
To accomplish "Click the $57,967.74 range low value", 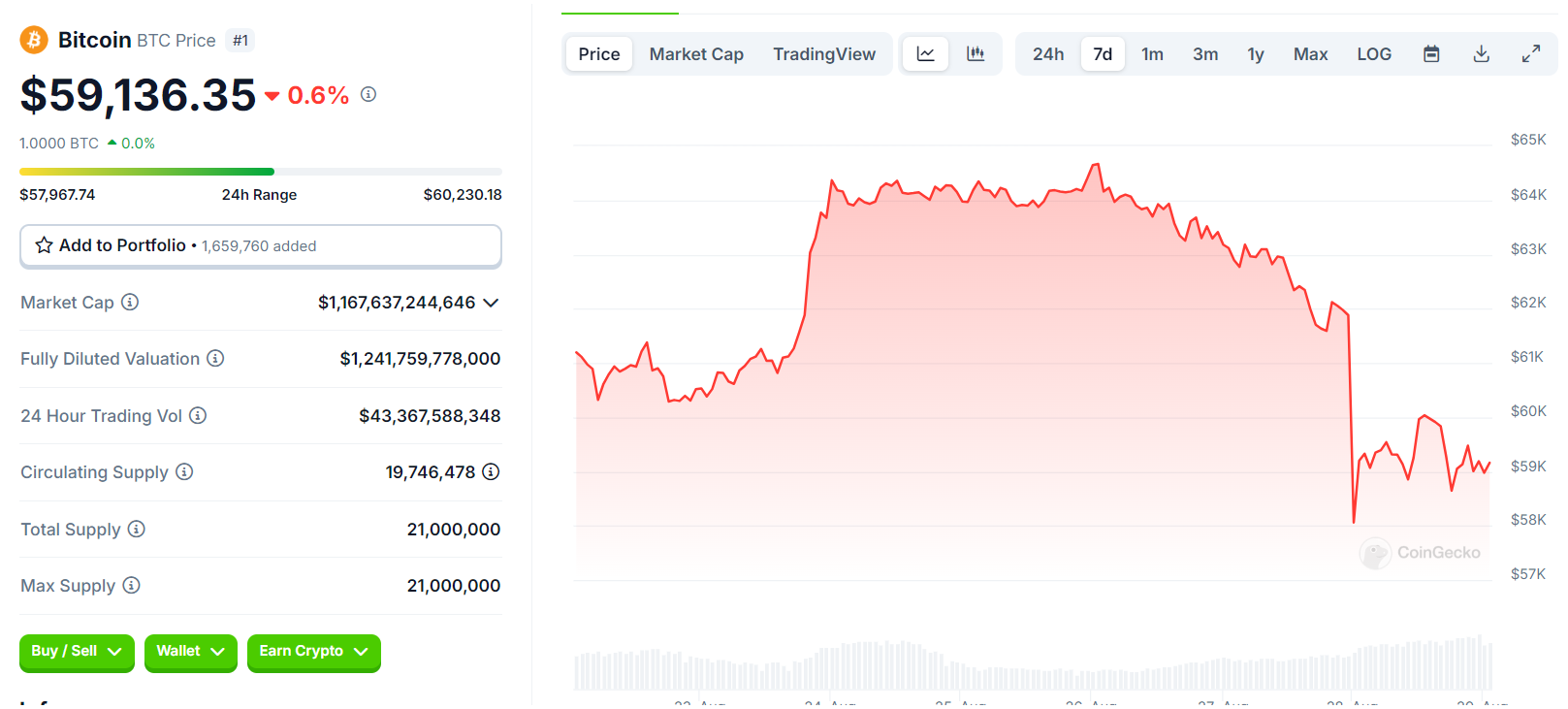I will coord(57,195).
